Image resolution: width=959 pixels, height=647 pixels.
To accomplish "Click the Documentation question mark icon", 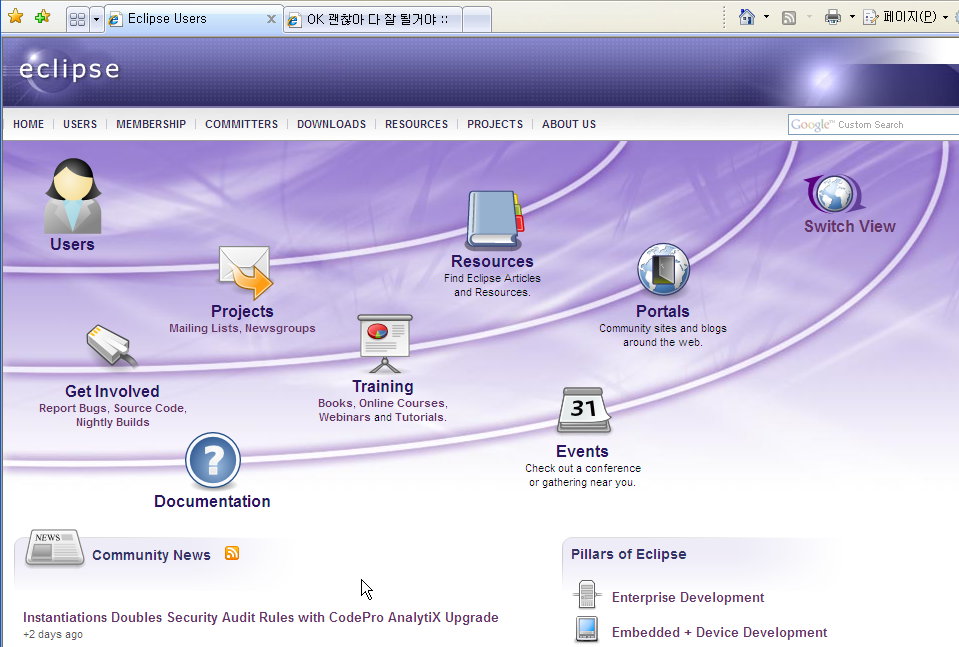I will [213, 460].
